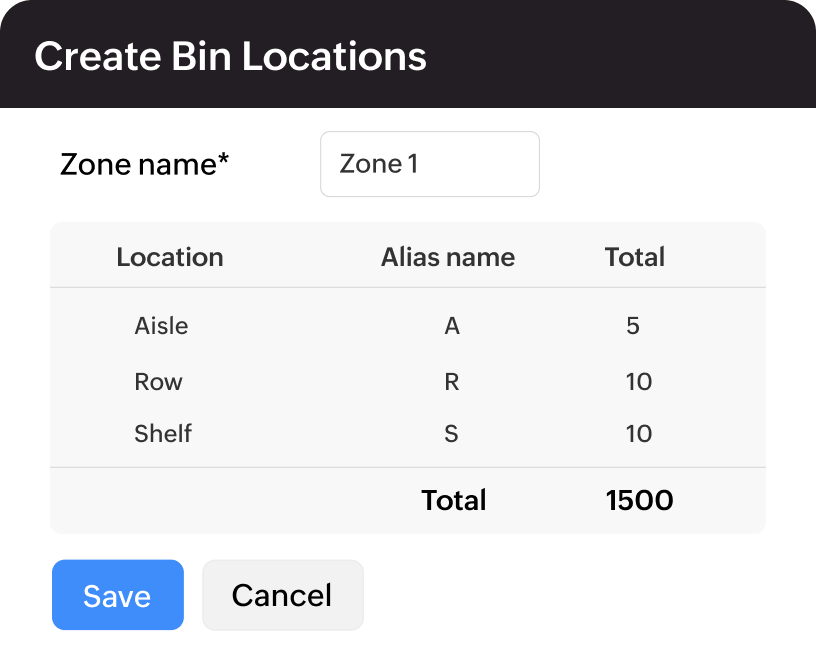Click the bold Total label in footer row
The width and height of the screenshot is (816, 656).
pyautogui.click(x=452, y=500)
